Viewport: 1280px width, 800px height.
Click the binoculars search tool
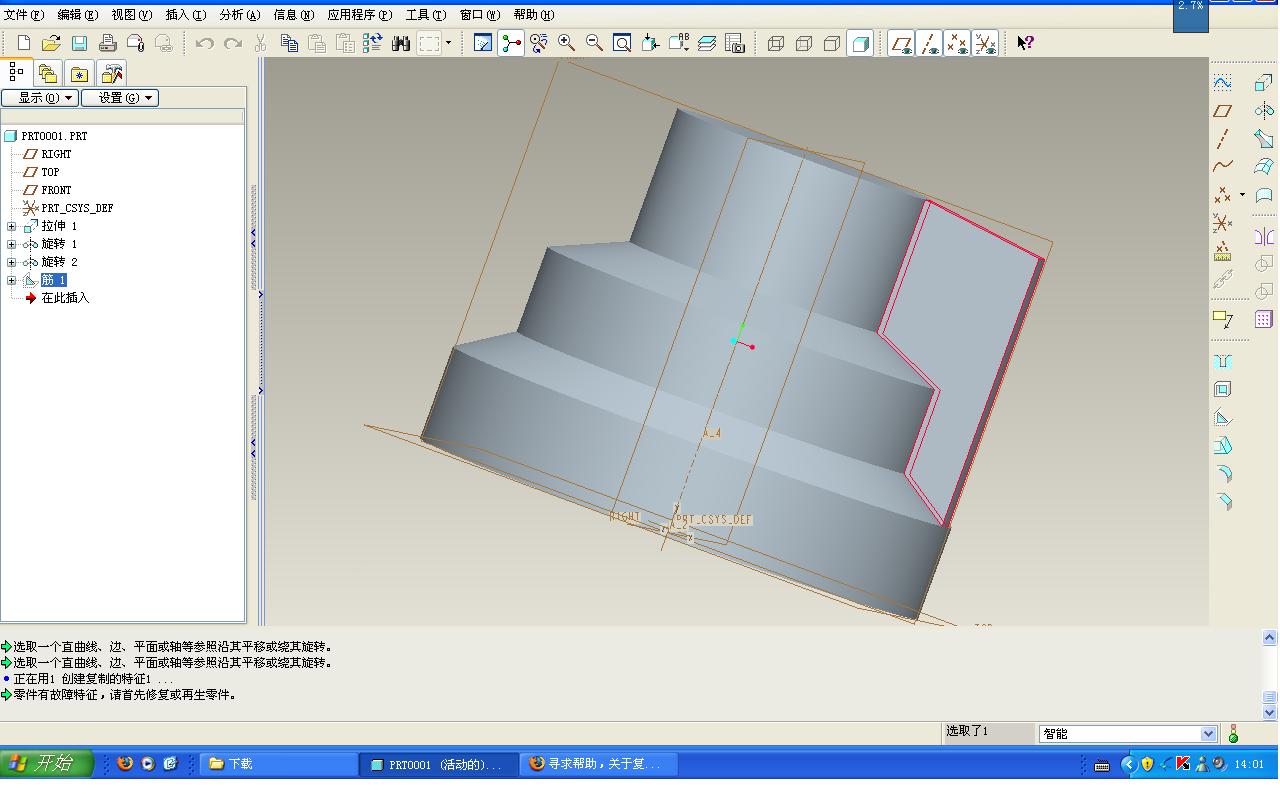click(x=401, y=43)
